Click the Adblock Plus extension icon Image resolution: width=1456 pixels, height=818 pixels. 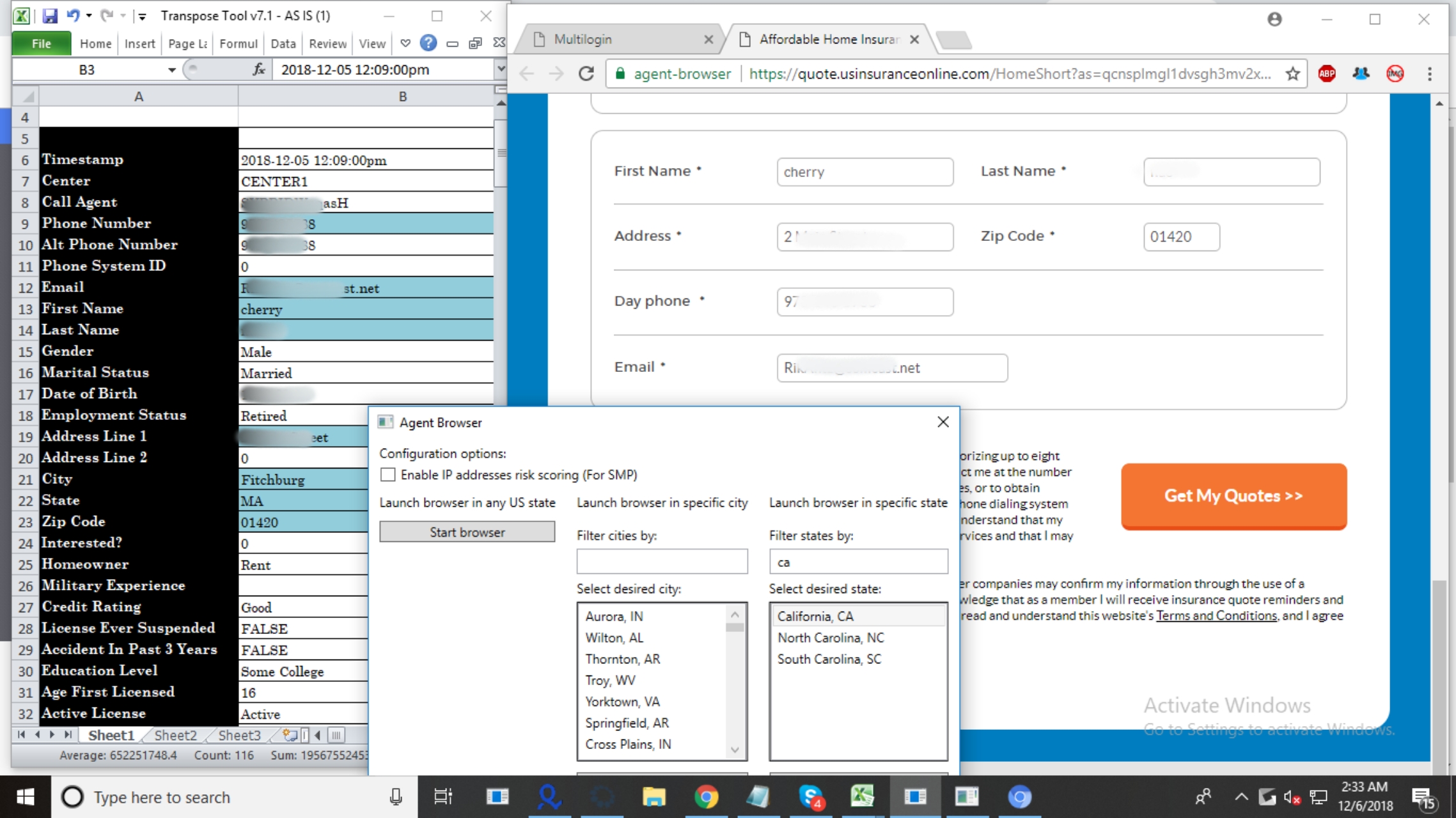coord(1327,74)
